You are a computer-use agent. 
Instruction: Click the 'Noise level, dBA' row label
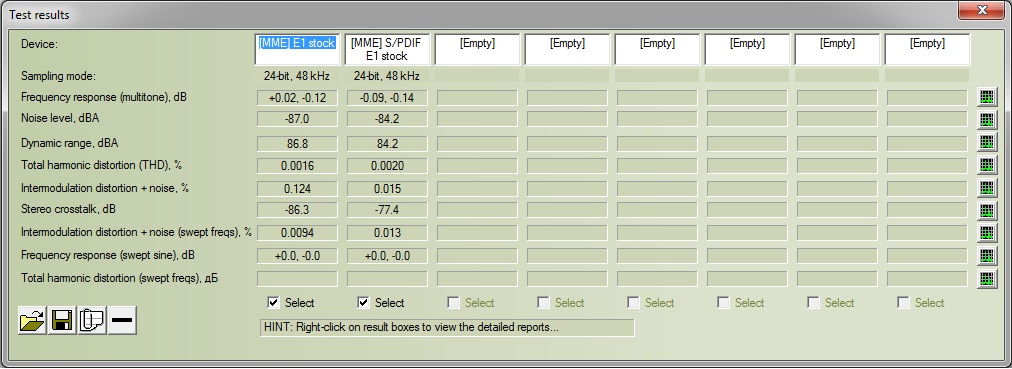coord(60,119)
